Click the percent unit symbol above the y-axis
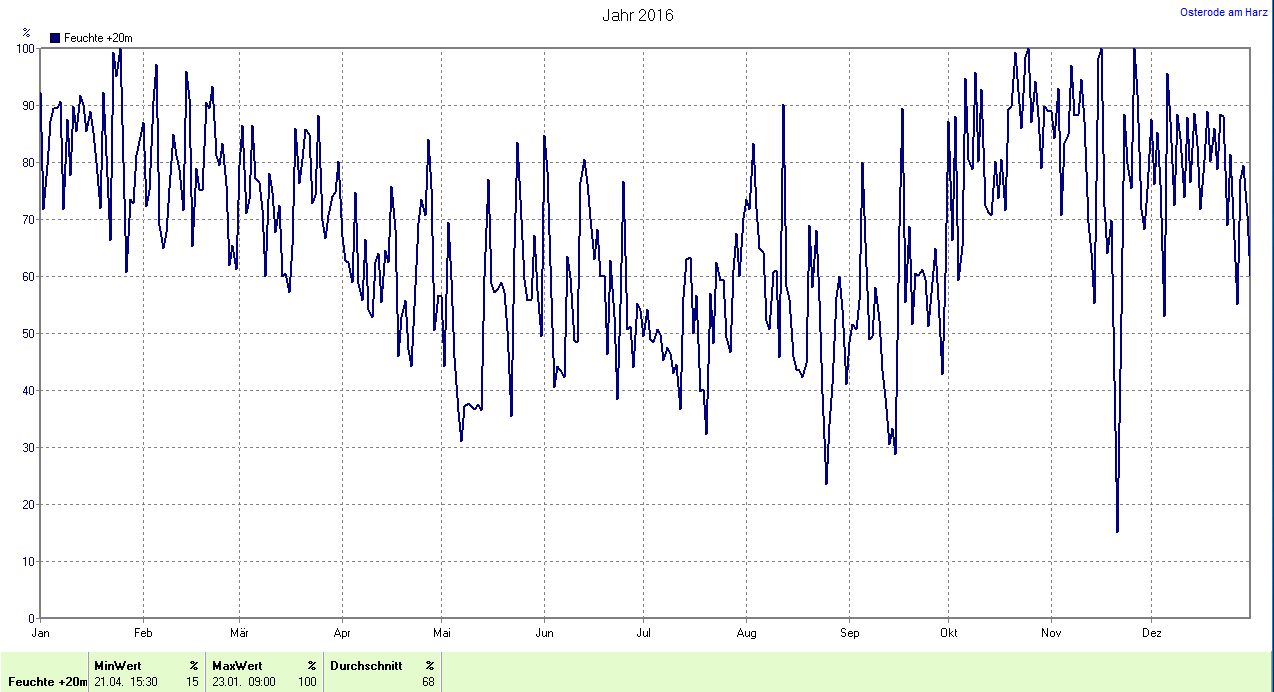This screenshot has height=692, width=1274. point(26,33)
